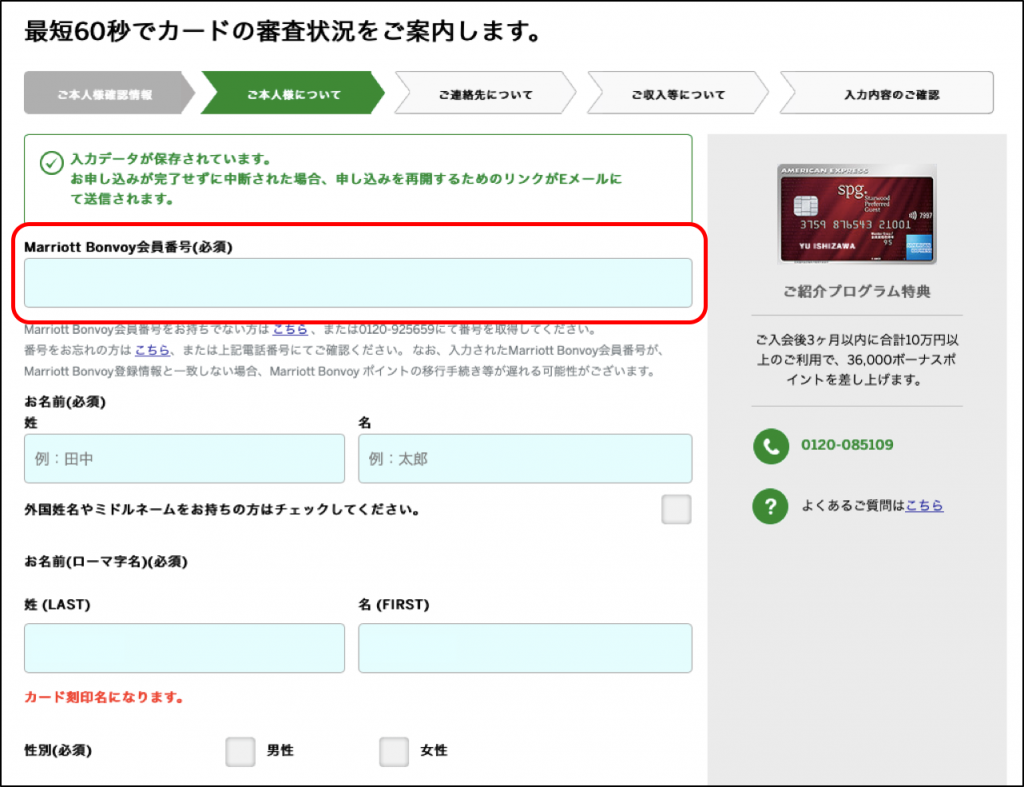
Task: Click the お名前(必須) label
Action: (65, 402)
